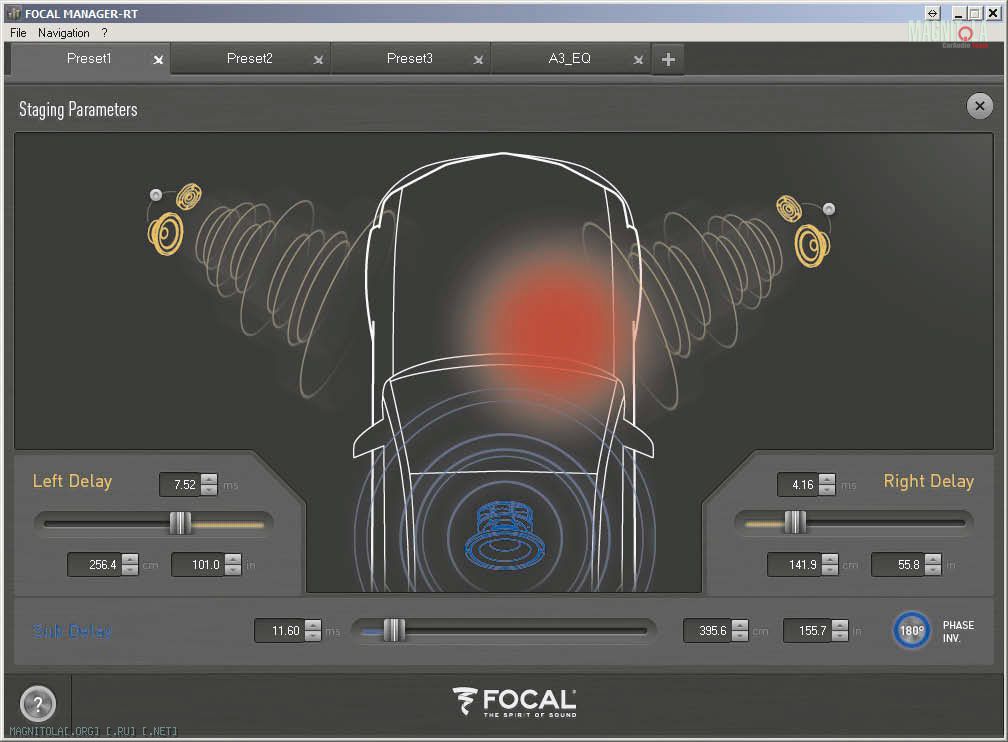This screenshot has width=1008, height=742.
Task: Click the Left Delay 256.4 cm spinner arrows
Action: 130,565
